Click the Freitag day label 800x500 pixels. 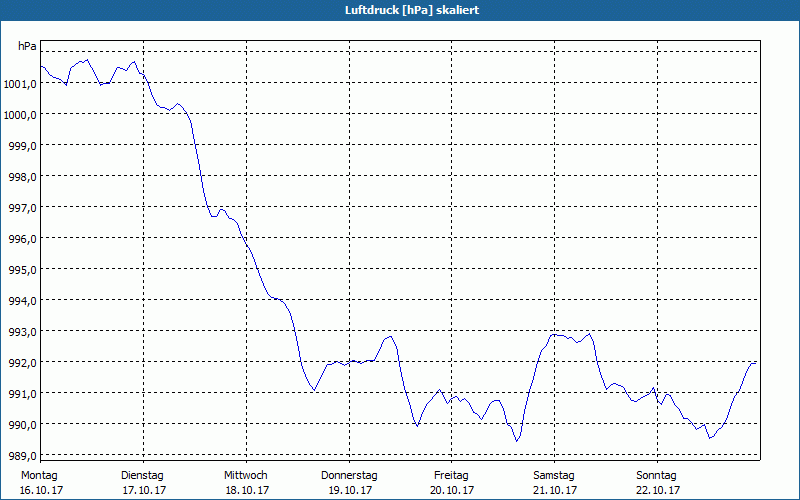(451, 476)
